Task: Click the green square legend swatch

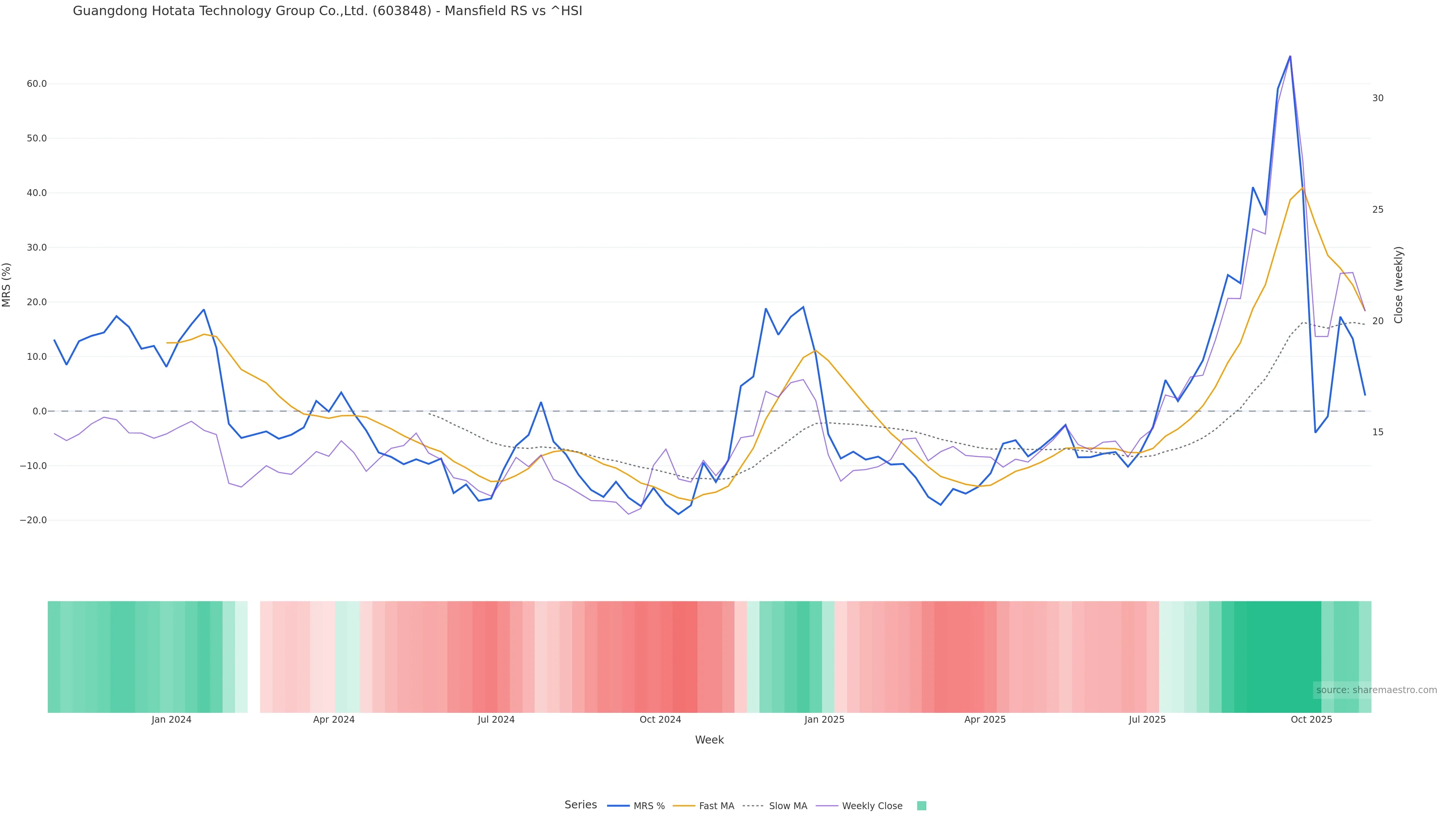Action: point(921,806)
